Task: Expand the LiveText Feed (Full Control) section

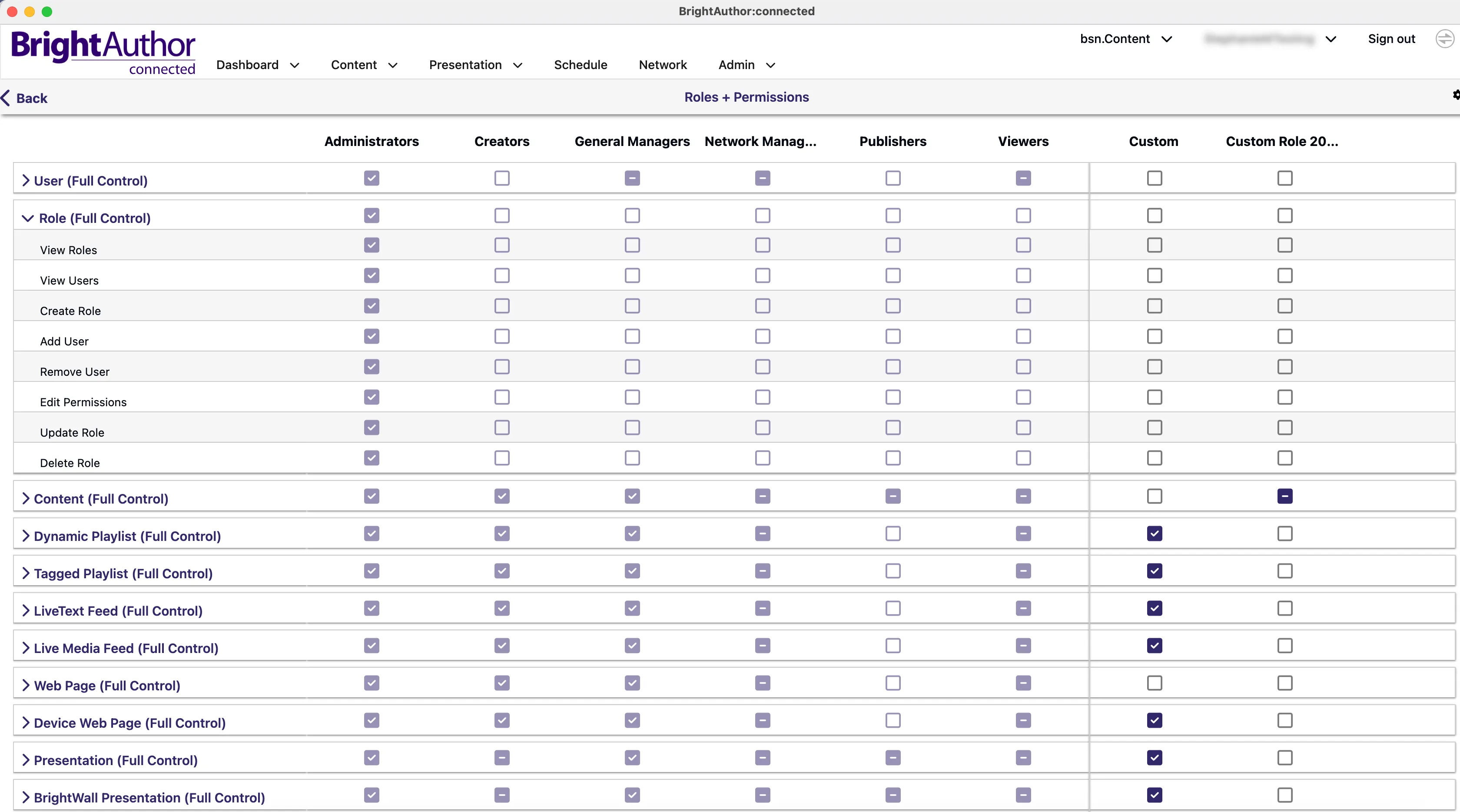Action: (26, 610)
